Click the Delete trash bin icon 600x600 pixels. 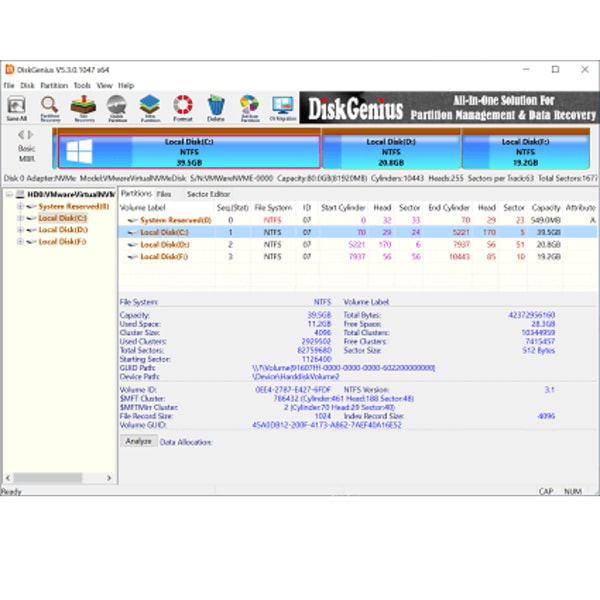216,108
